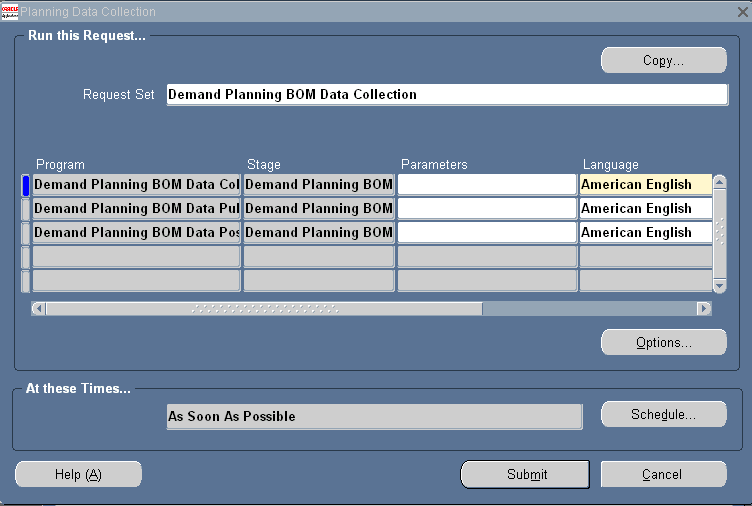Open the Options... dialog
The width and height of the screenshot is (752, 506).
point(664,342)
